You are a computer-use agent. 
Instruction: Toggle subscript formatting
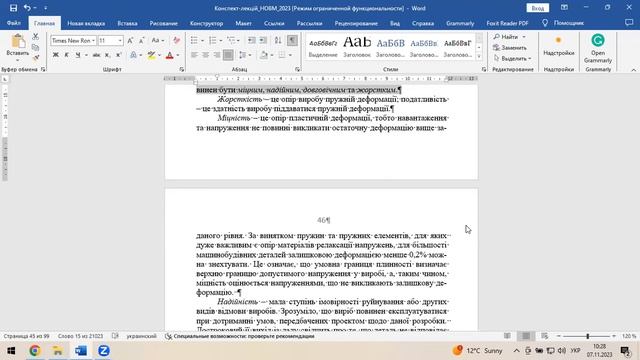tap(107, 55)
